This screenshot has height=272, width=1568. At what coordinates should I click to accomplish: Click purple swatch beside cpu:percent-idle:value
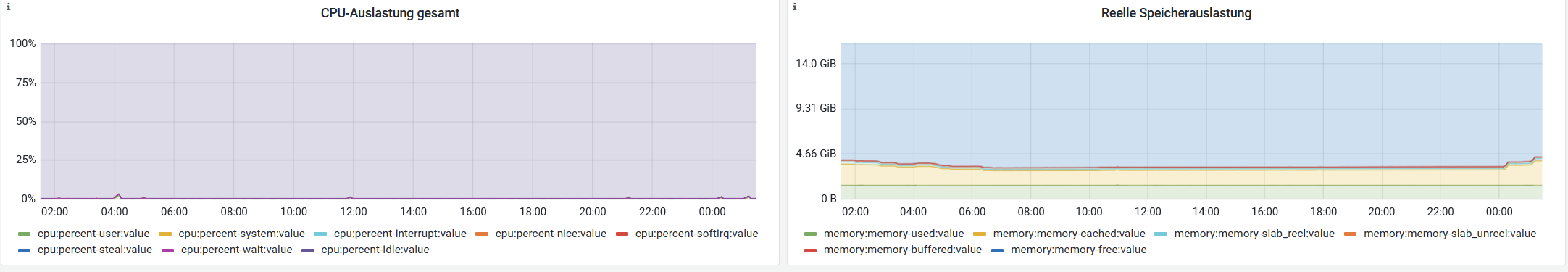pyautogui.click(x=308, y=250)
